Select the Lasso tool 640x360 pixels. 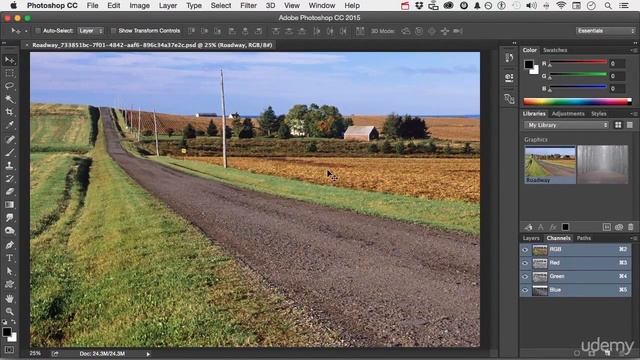pyautogui.click(x=9, y=86)
